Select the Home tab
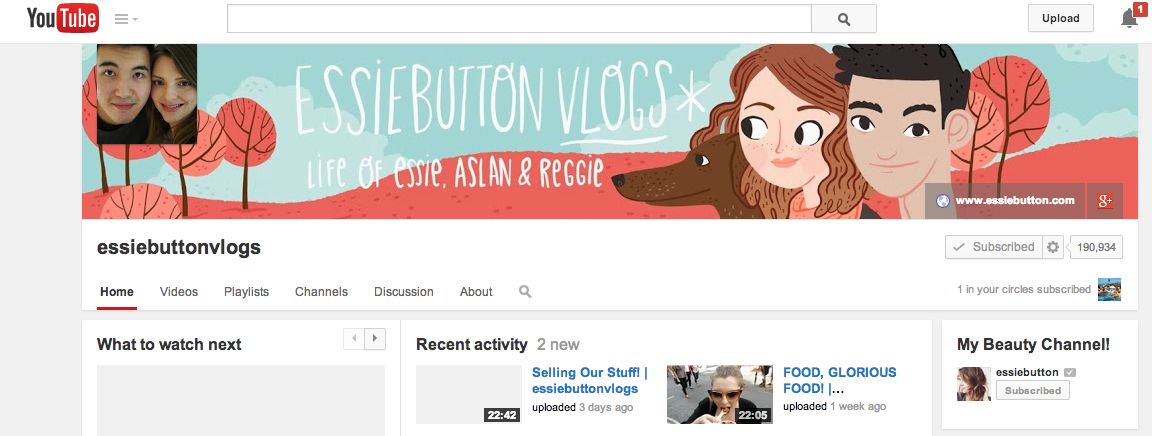Viewport: 1152px width, 436px height. 117,292
